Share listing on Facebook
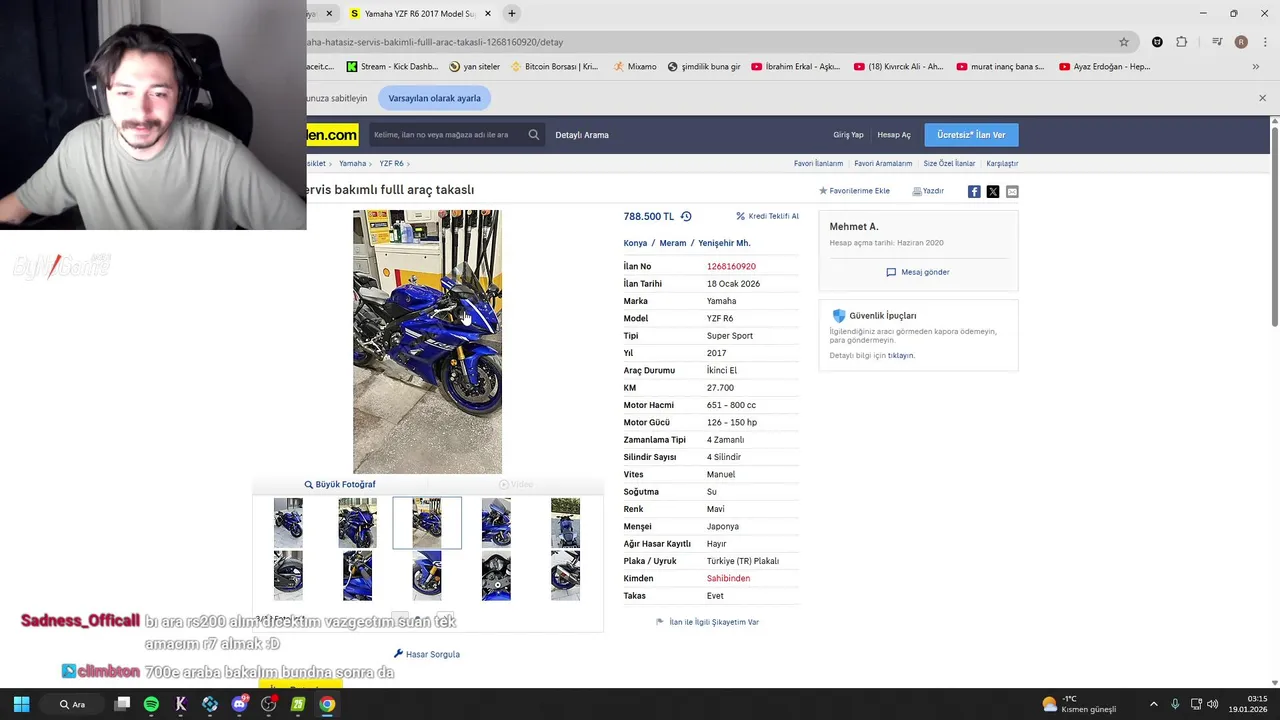This screenshot has height=720, width=1280. click(x=974, y=191)
